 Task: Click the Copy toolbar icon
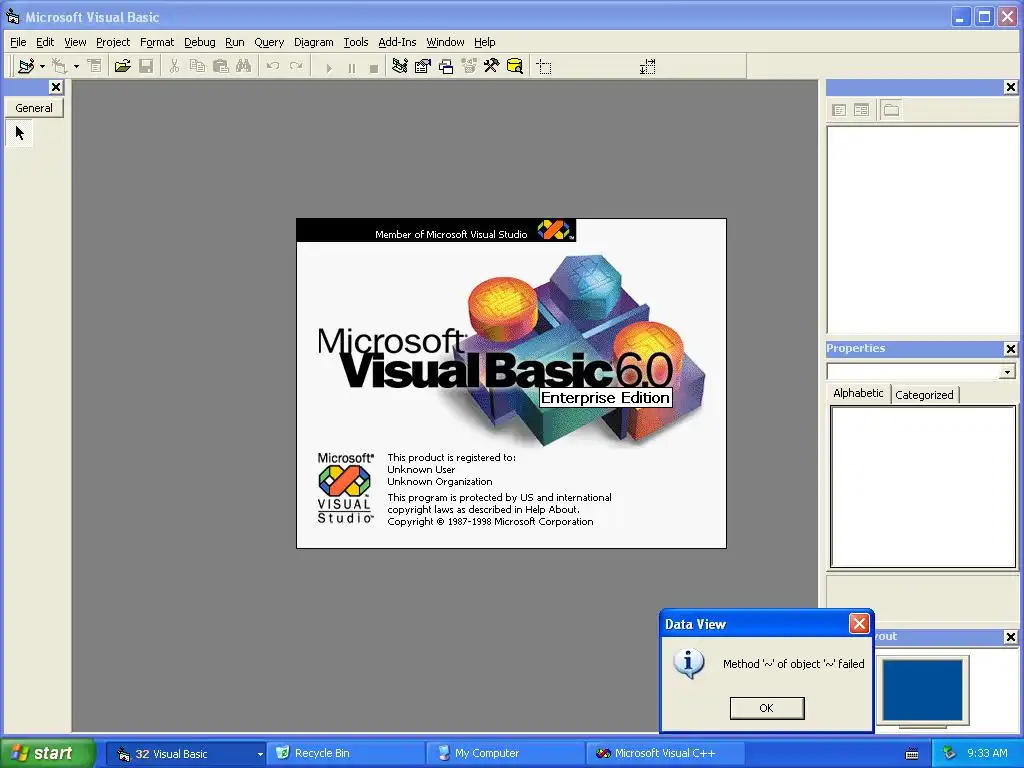[197, 66]
